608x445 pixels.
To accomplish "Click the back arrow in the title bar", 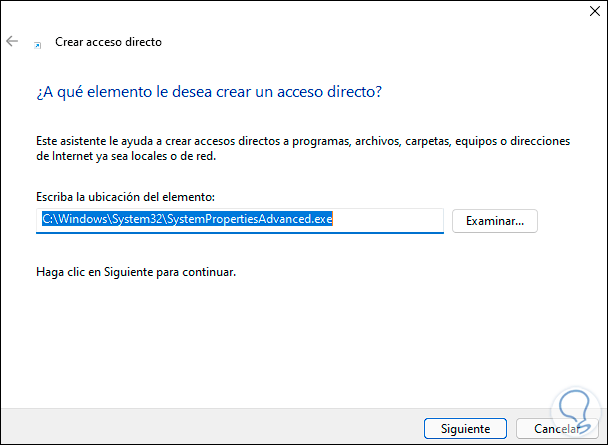I will 12,42.
